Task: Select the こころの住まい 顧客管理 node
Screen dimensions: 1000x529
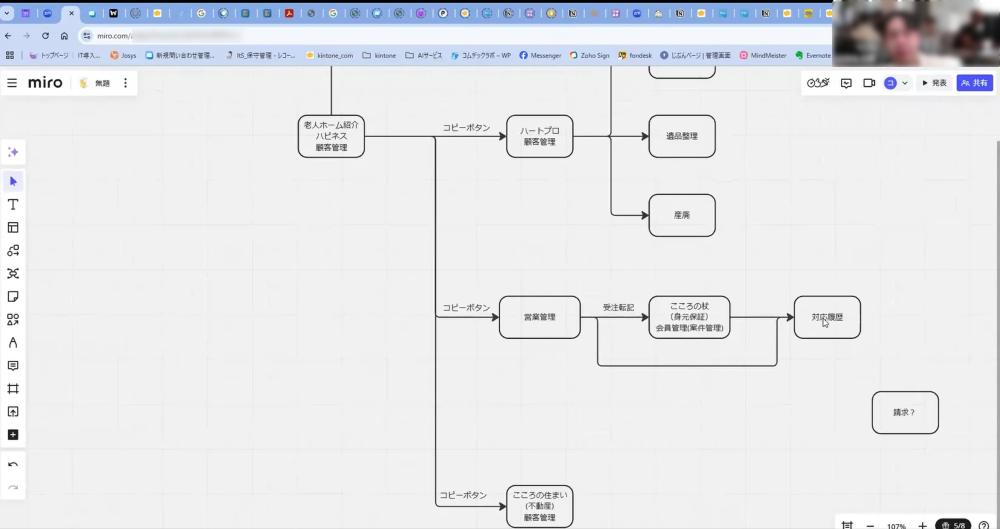Action: 540,506
